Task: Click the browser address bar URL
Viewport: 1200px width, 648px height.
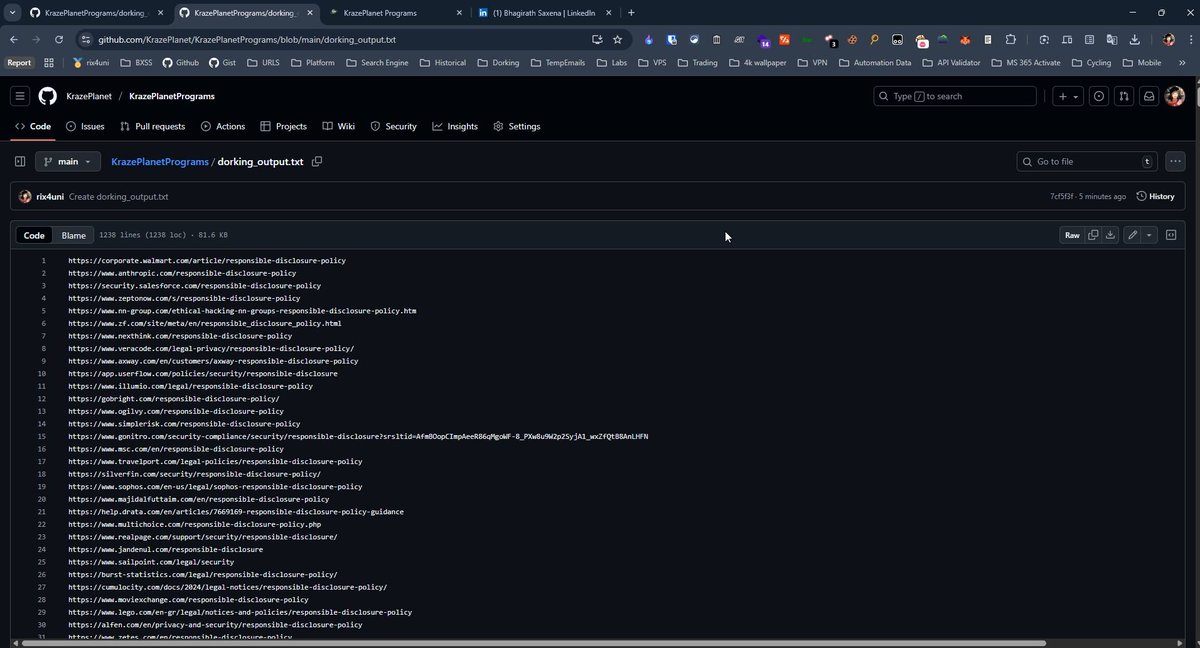Action: point(246,39)
